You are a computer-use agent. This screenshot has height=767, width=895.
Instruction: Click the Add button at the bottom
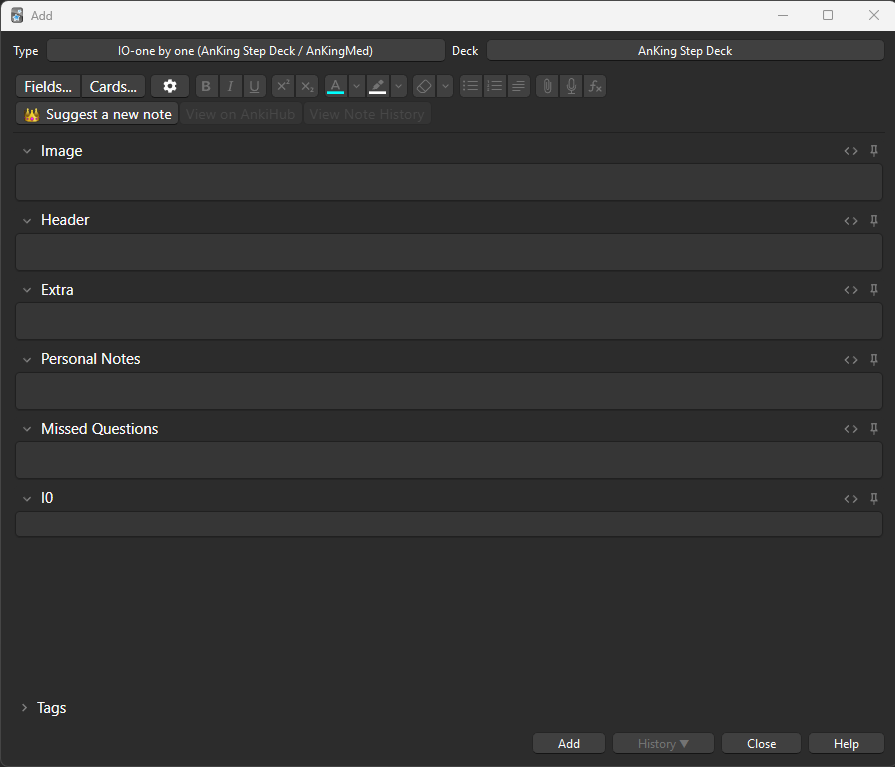pyautogui.click(x=569, y=744)
